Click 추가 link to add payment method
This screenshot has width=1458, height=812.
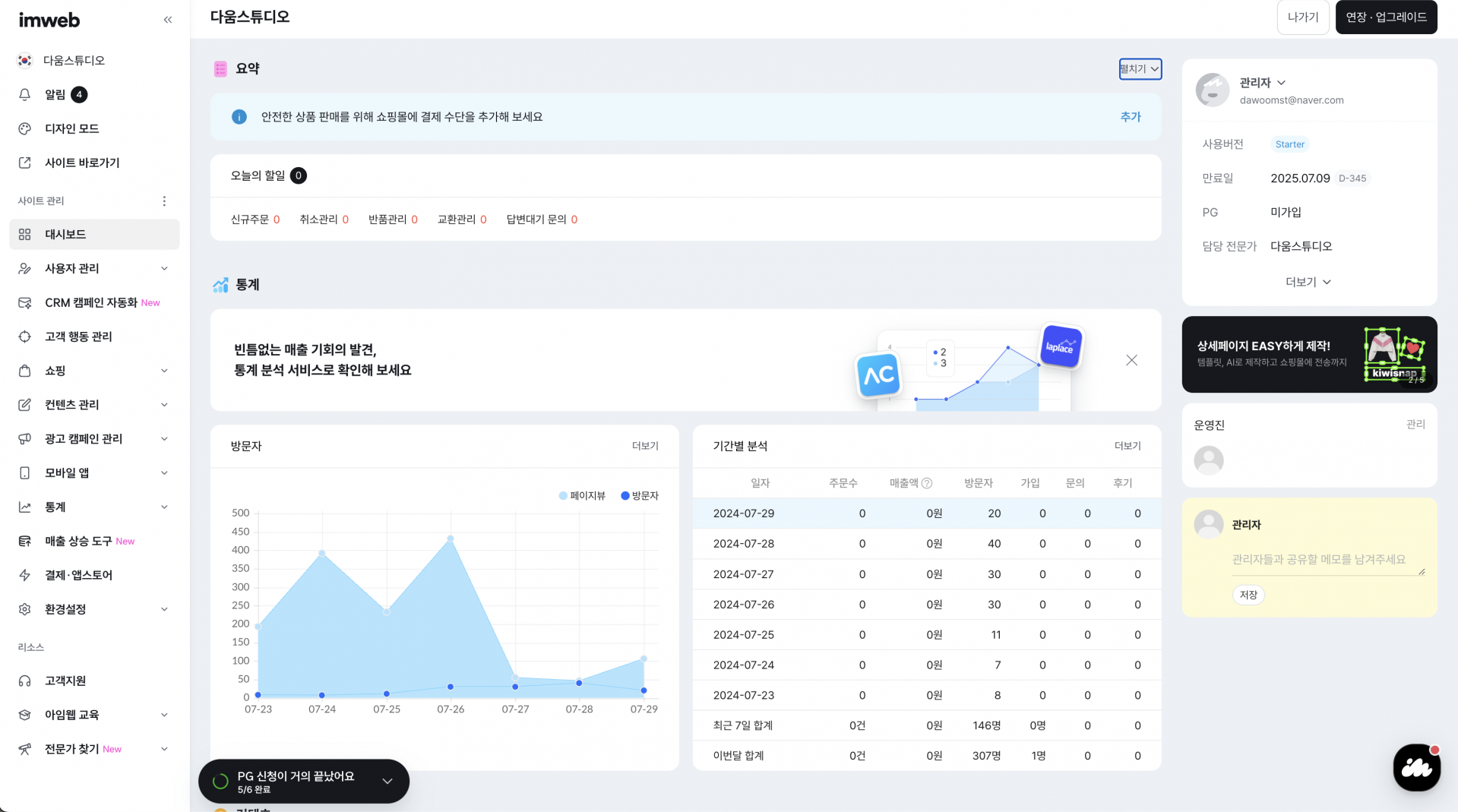(x=1131, y=117)
